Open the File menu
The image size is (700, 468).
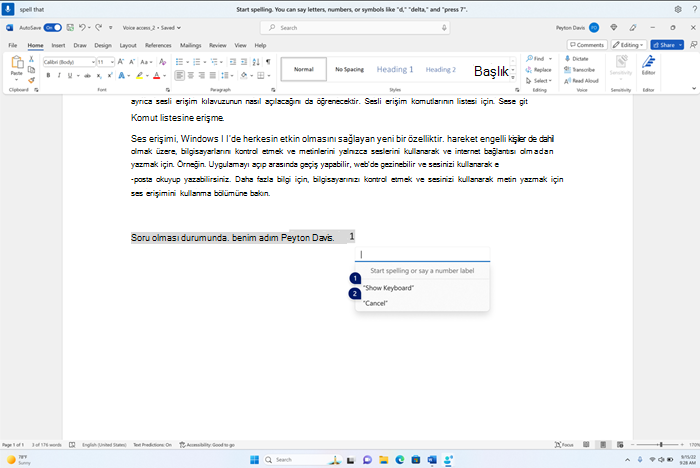[x=12, y=45]
